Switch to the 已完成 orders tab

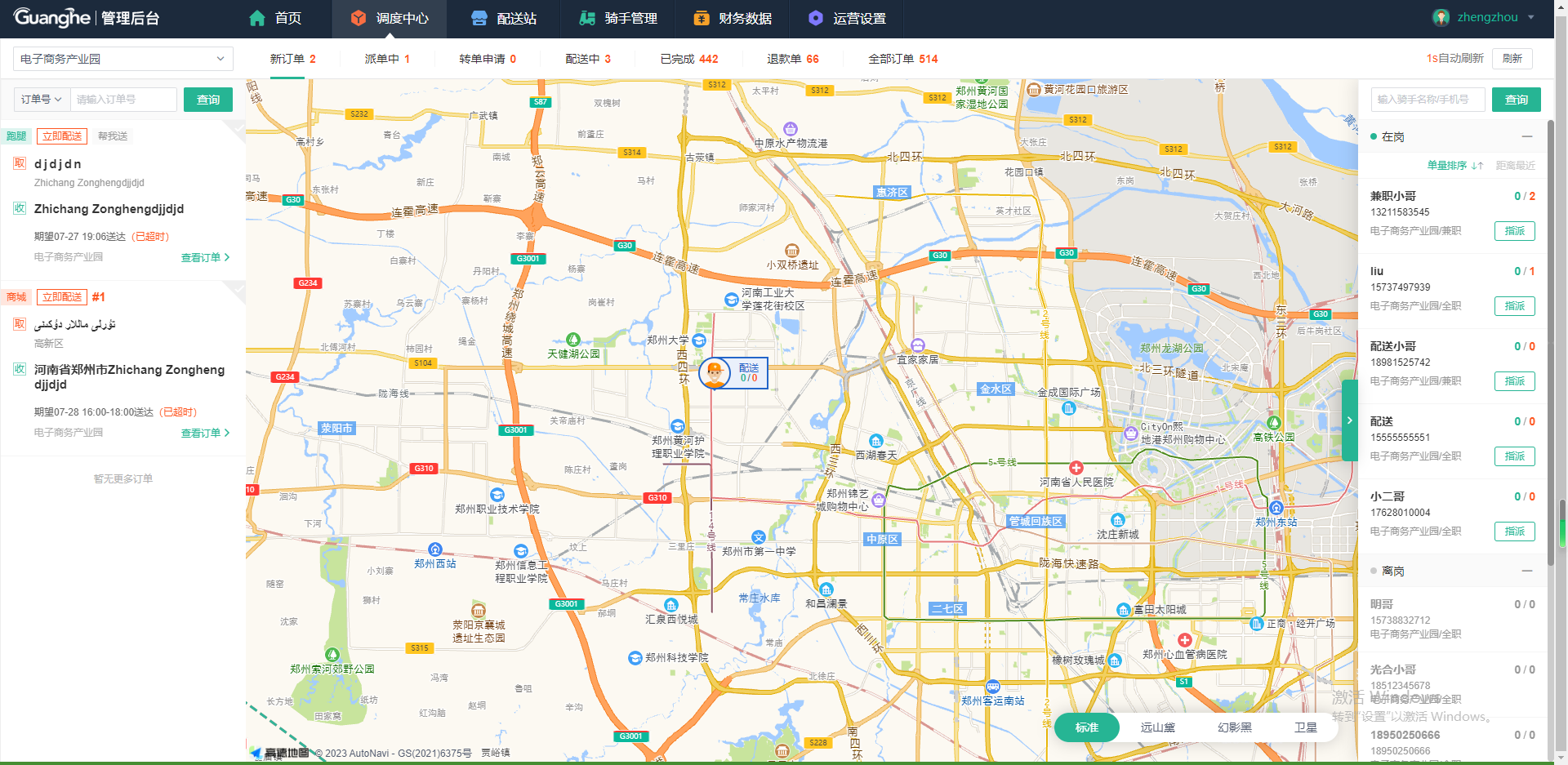coord(688,59)
